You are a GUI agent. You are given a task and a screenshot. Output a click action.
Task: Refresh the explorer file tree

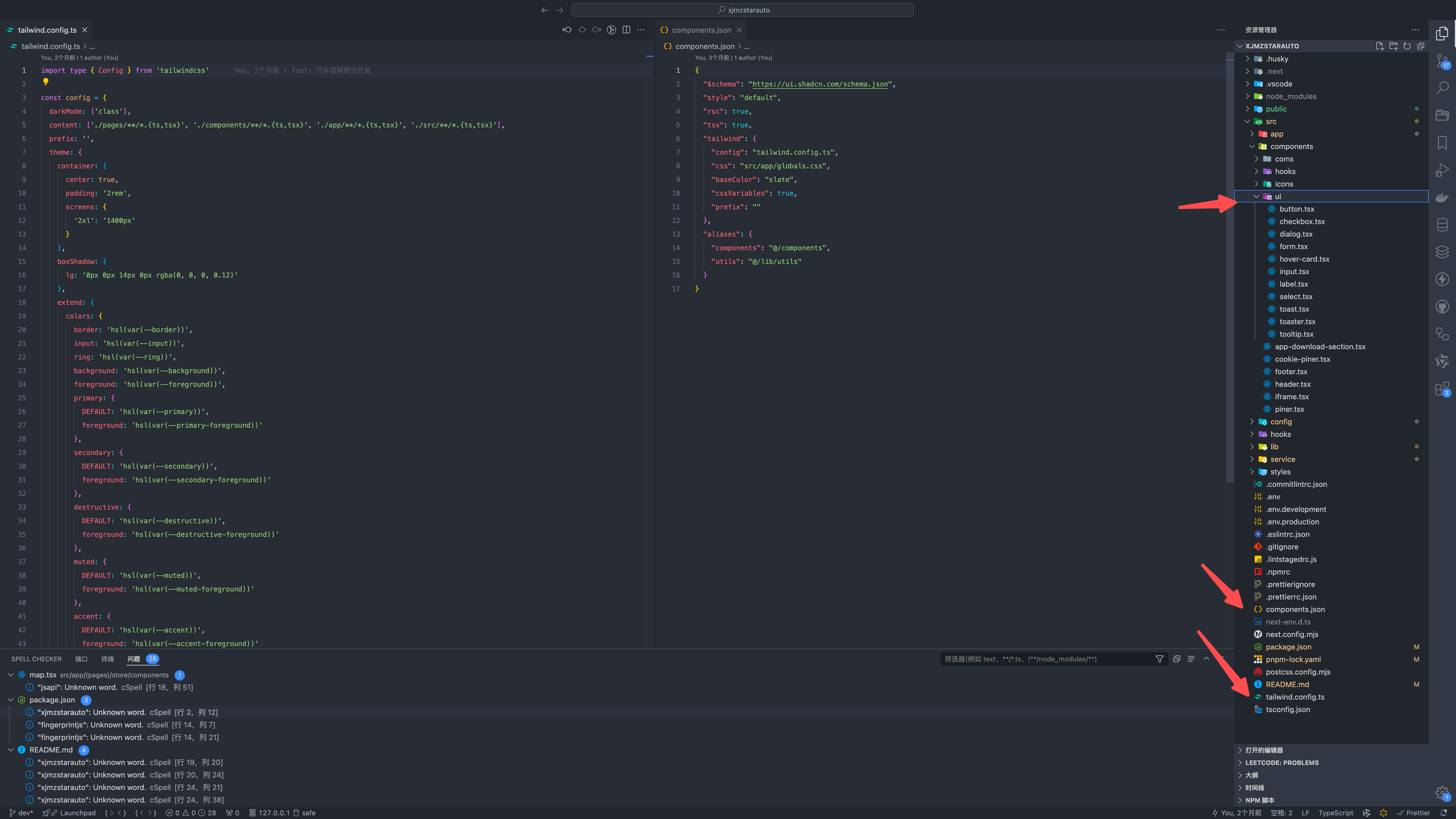pyautogui.click(x=1407, y=46)
